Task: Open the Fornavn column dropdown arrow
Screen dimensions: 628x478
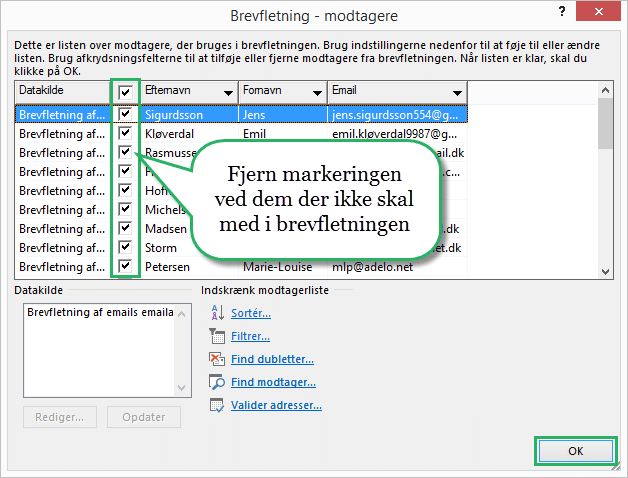Action: click(x=317, y=93)
